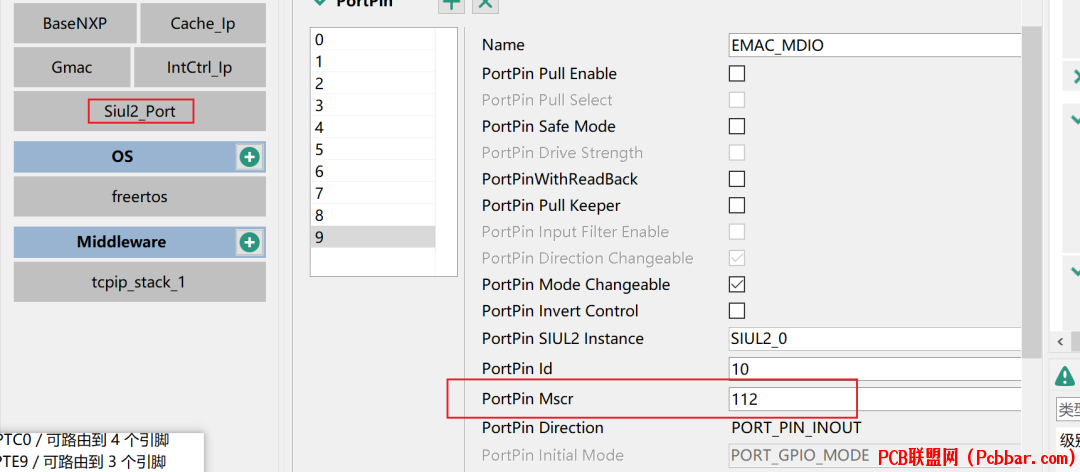Open PortPin Initial Mode dropdown
Screen dimensions: 1080x472
coord(874,455)
